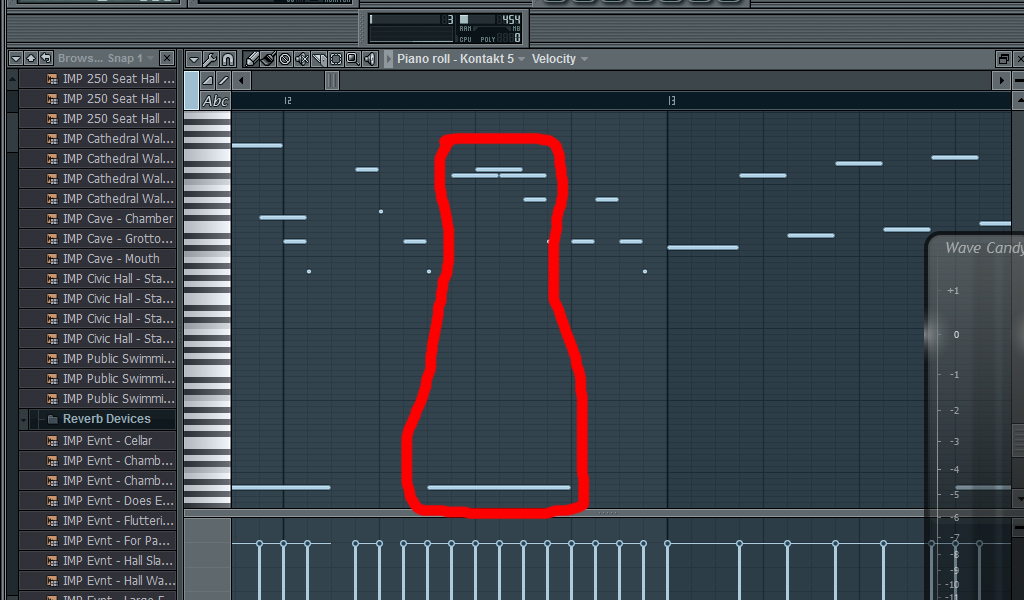
Task: Open the Velocity target parameter dropdown
Action: click(x=558, y=59)
